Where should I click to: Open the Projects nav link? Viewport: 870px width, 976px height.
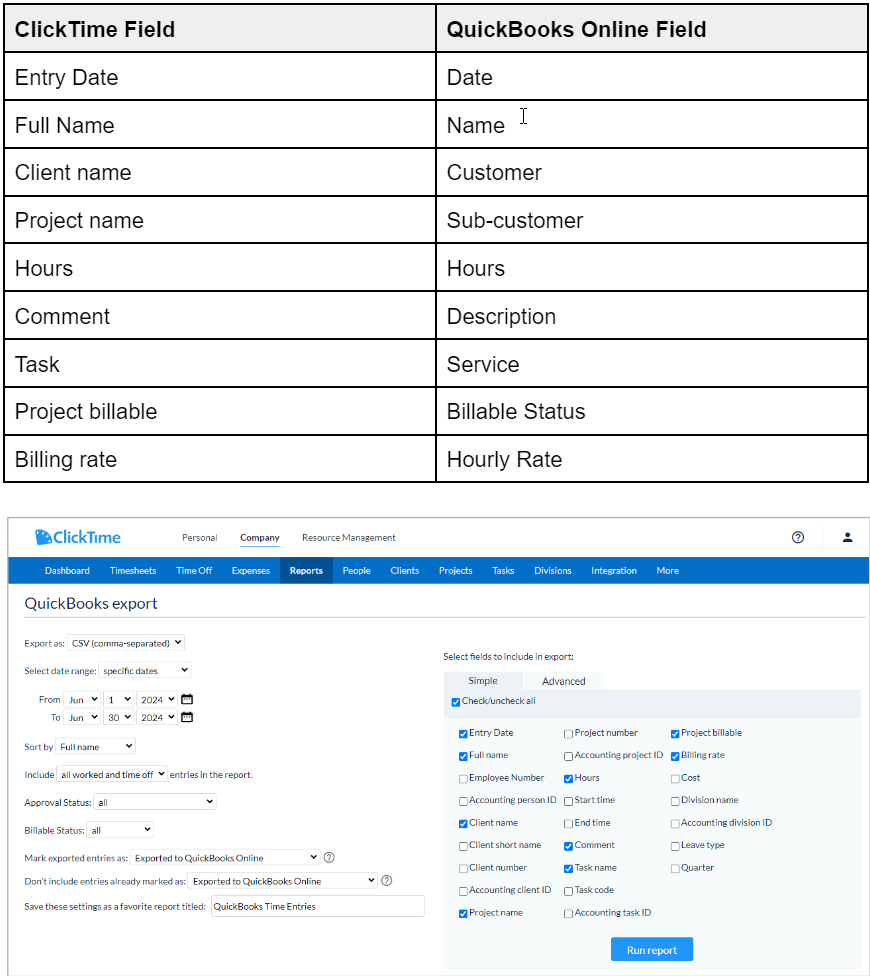click(456, 570)
